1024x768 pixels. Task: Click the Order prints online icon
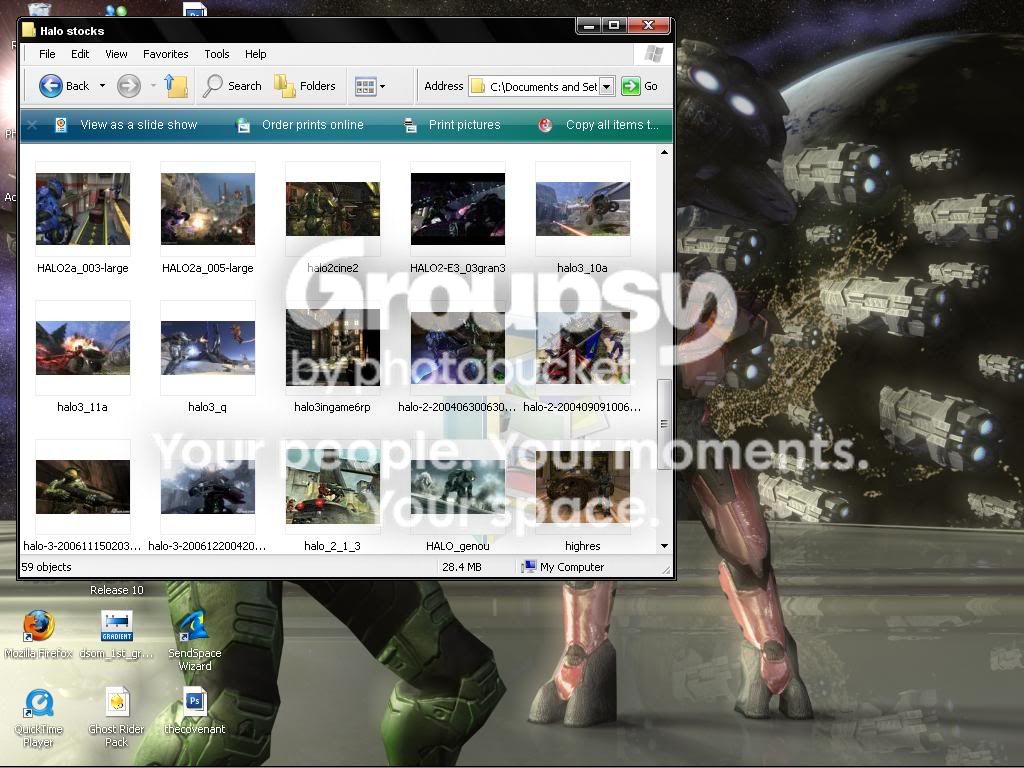click(x=243, y=125)
